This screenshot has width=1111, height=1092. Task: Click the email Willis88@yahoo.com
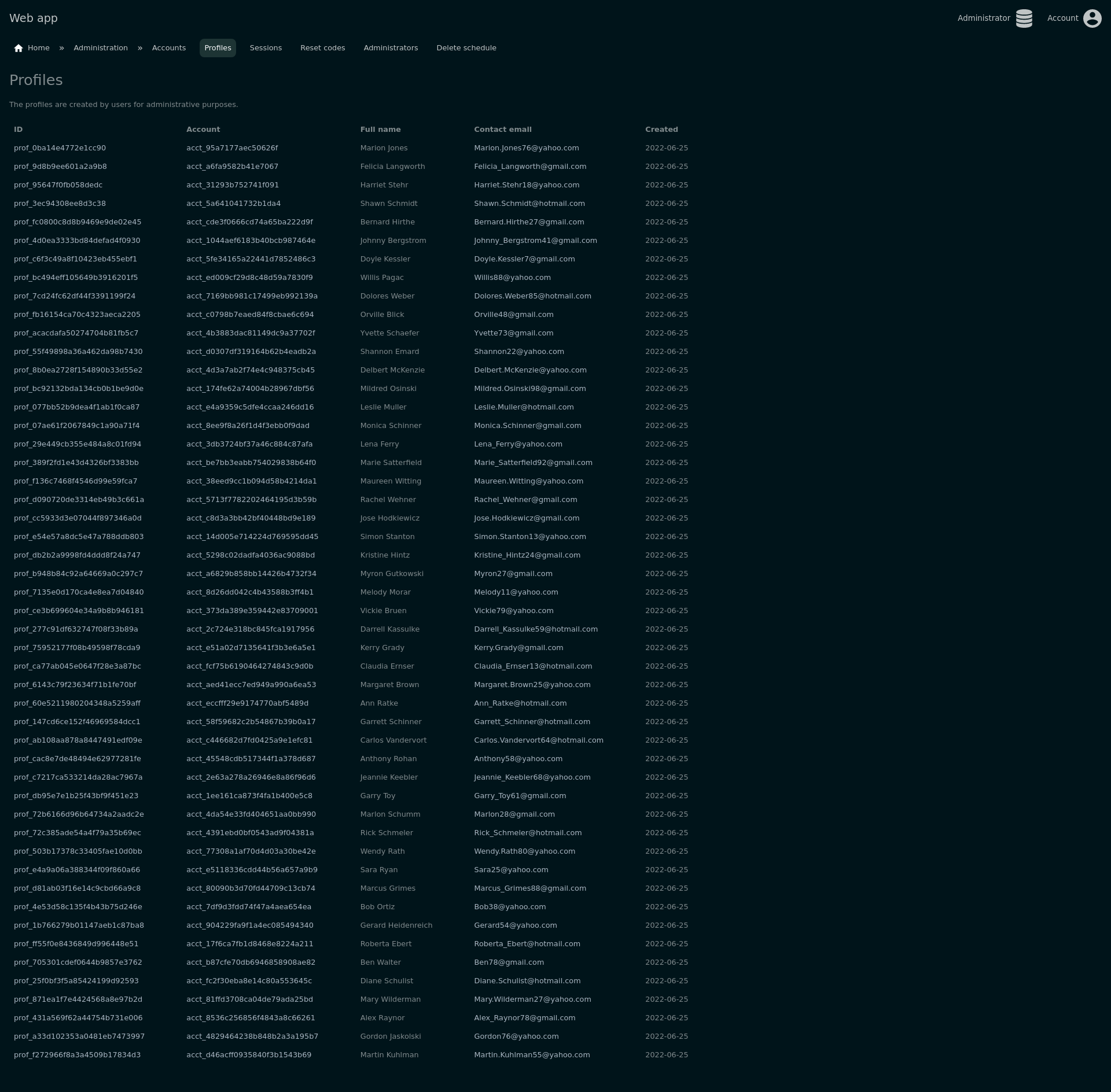click(x=512, y=278)
